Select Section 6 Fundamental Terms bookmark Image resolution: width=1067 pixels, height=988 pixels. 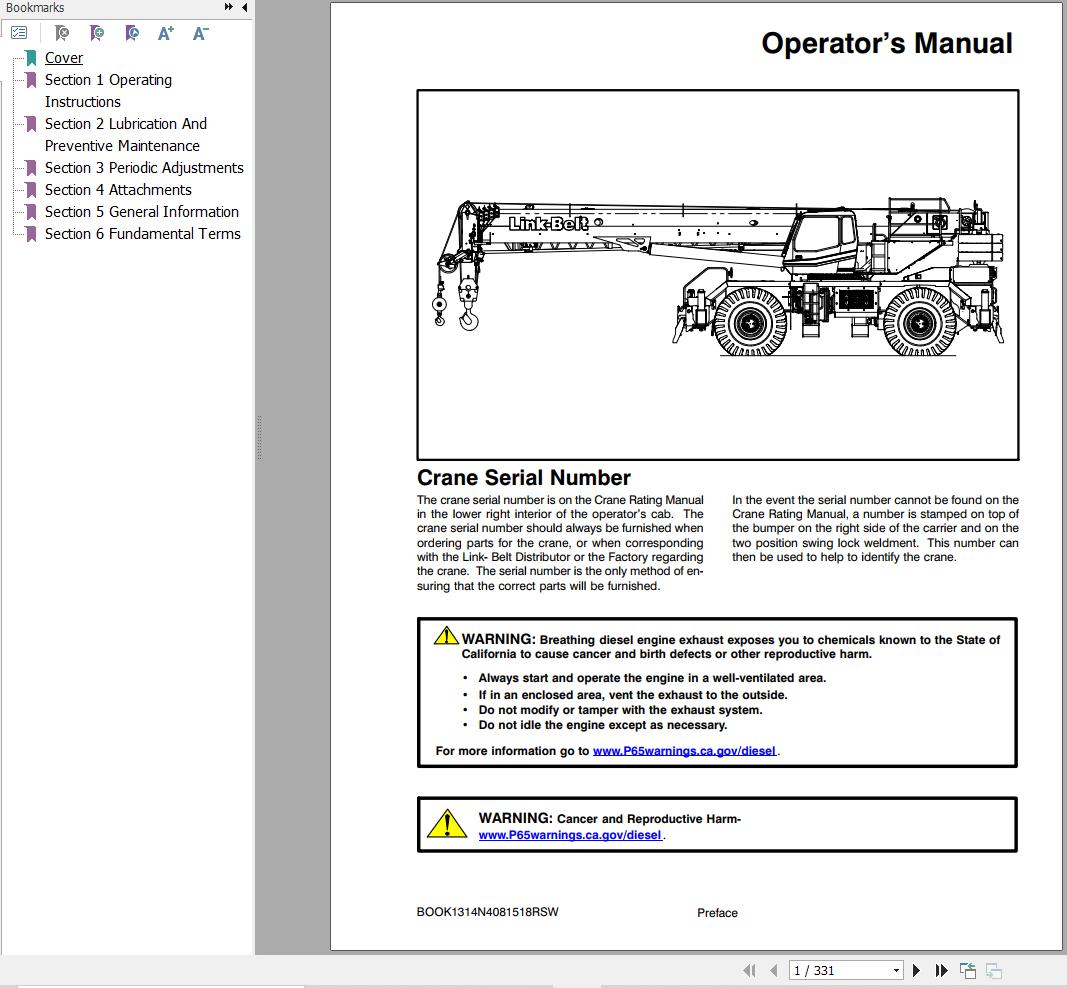(x=142, y=233)
